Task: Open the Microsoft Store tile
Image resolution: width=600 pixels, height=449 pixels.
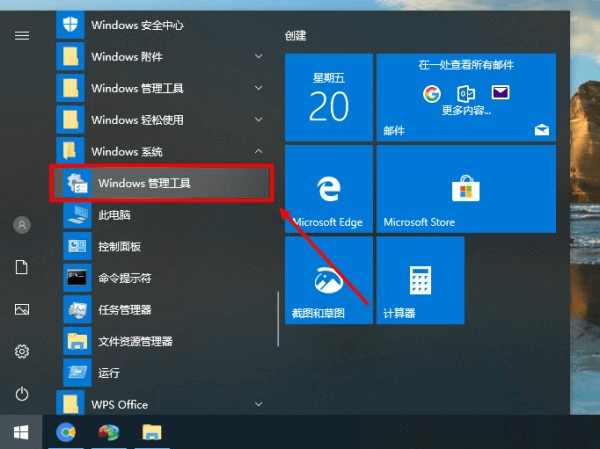Action: click(466, 189)
